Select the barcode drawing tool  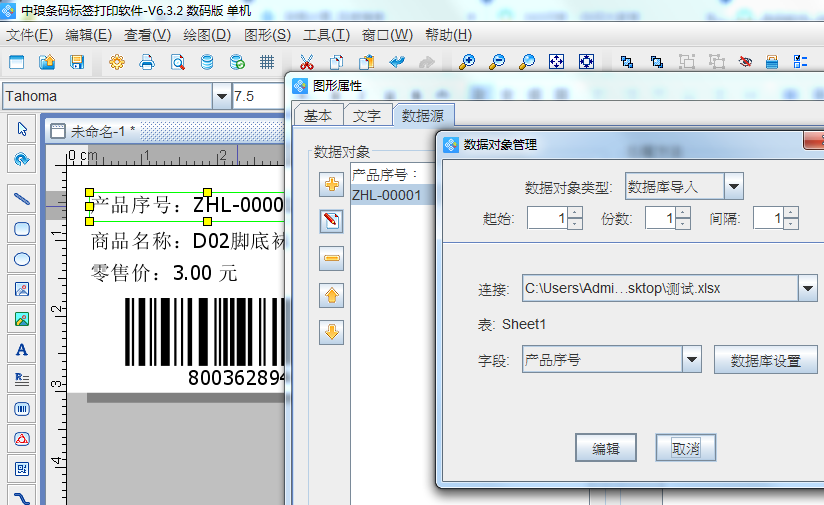tap(21, 409)
